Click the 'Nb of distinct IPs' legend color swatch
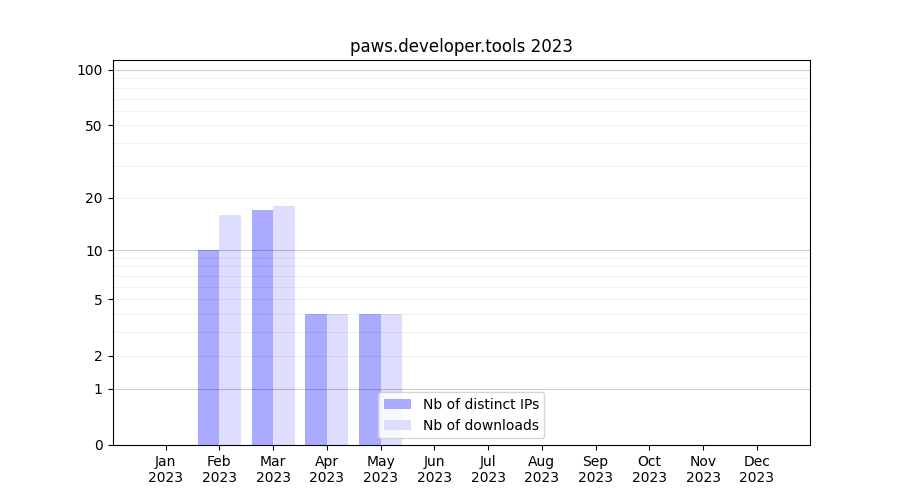 [397, 404]
